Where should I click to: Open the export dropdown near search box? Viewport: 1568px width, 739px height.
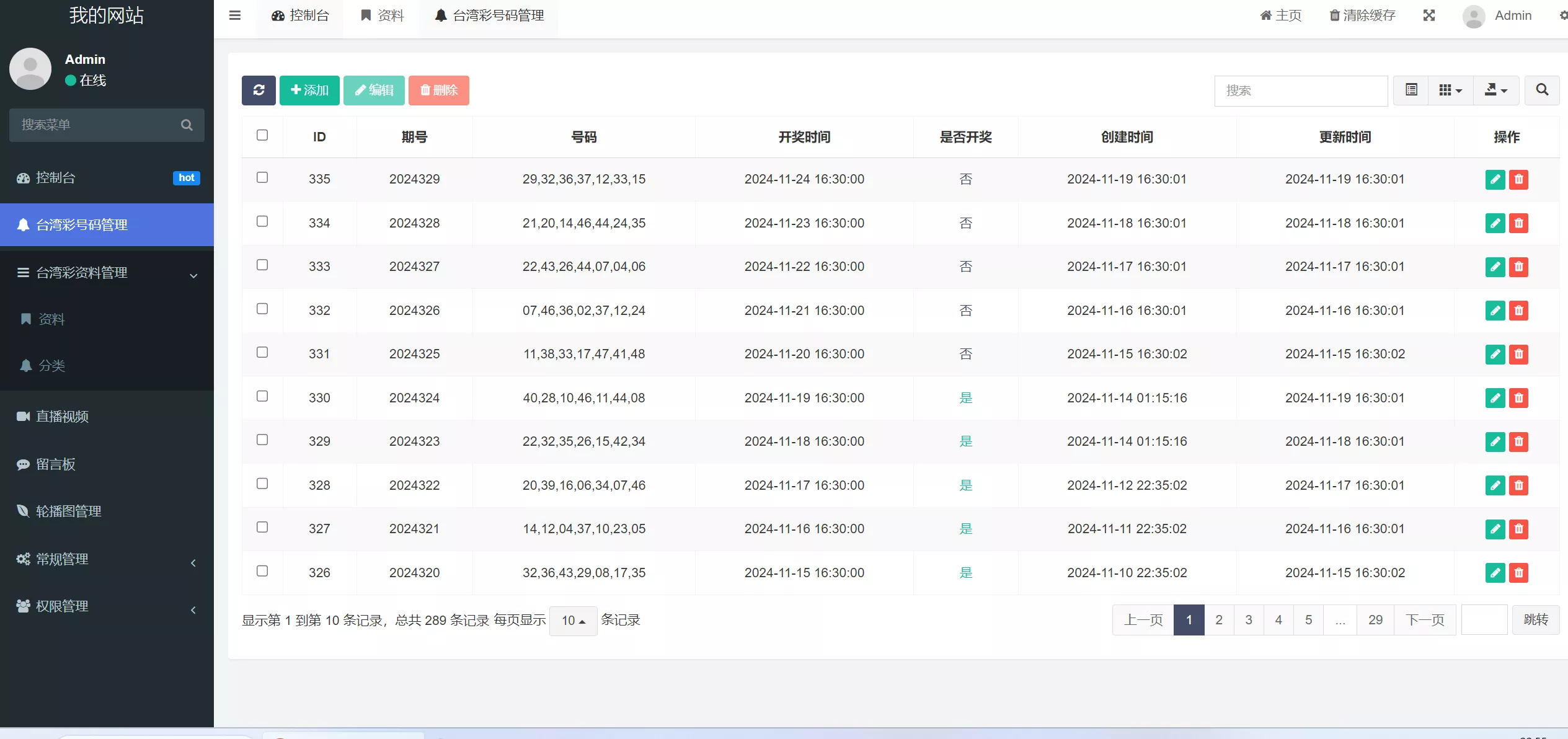coord(1495,90)
